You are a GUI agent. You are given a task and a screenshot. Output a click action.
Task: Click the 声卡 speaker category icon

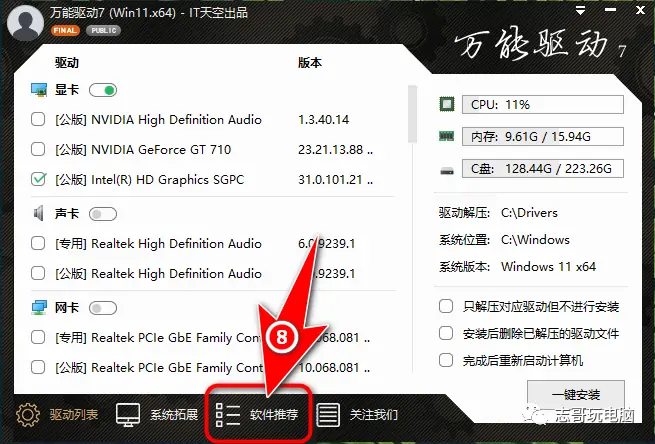(x=39, y=213)
